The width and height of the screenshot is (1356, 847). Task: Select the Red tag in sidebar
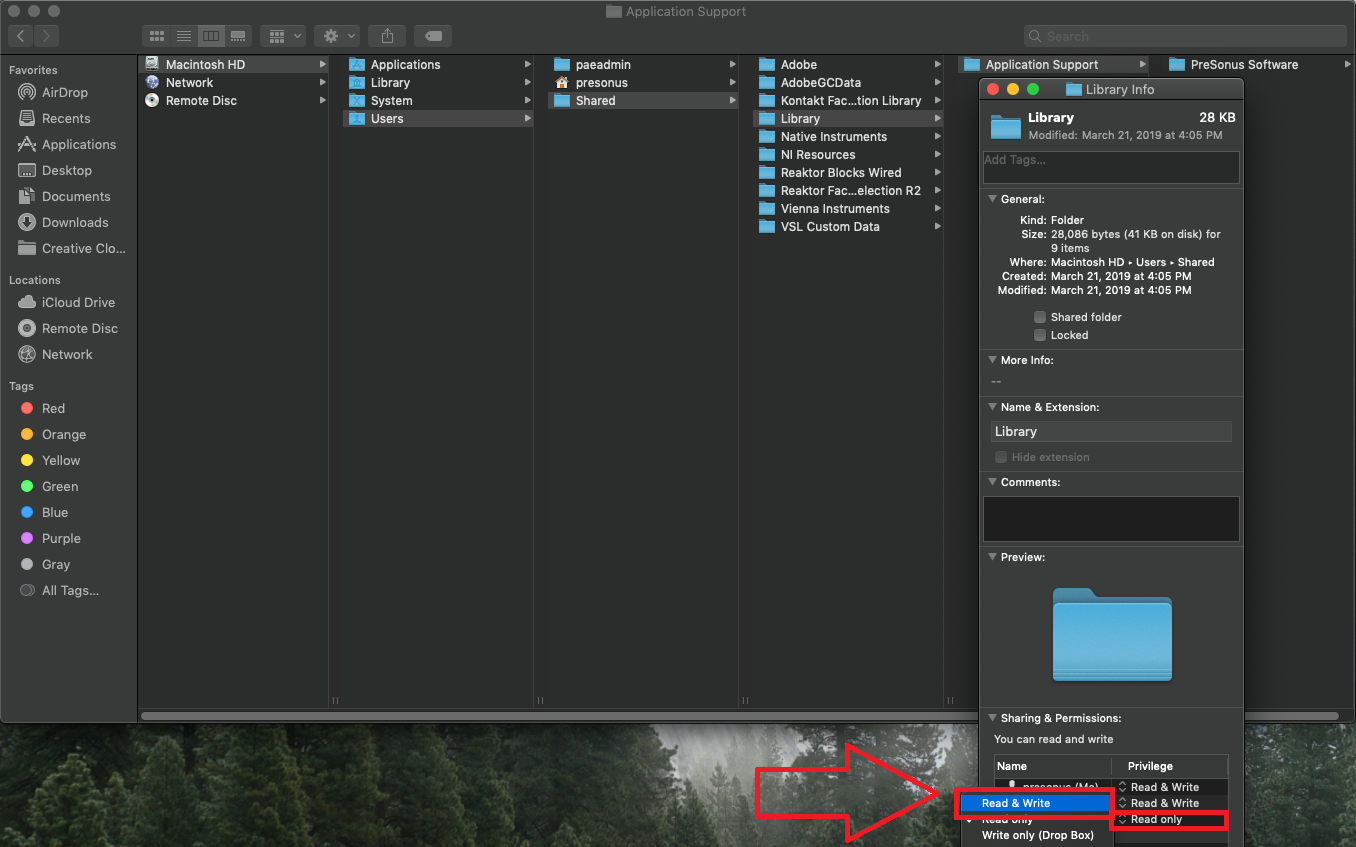53,408
